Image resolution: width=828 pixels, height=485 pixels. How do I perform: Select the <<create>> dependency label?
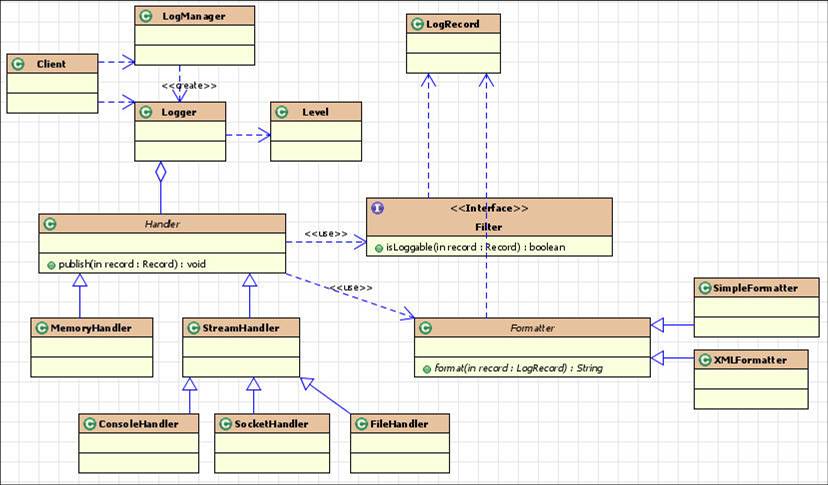coord(189,86)
